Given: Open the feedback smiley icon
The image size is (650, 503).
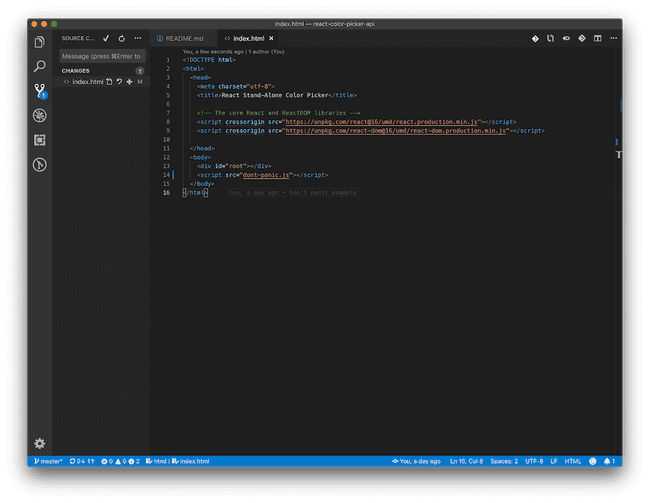Looking at the screenshot, I should click(x=593, y=461).
